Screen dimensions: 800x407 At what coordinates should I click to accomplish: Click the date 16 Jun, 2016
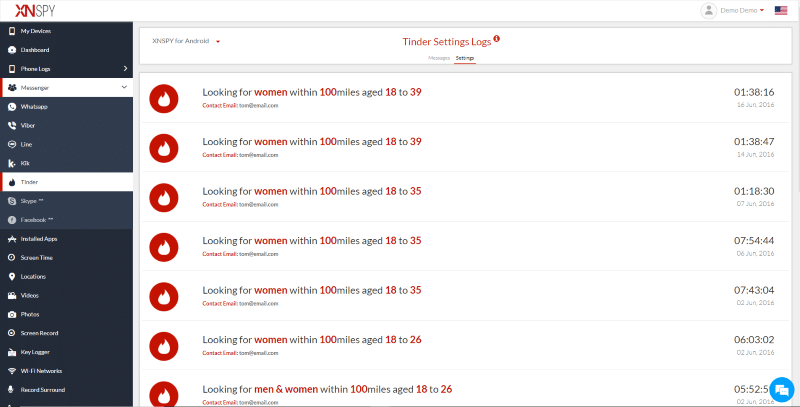[755, 105]
